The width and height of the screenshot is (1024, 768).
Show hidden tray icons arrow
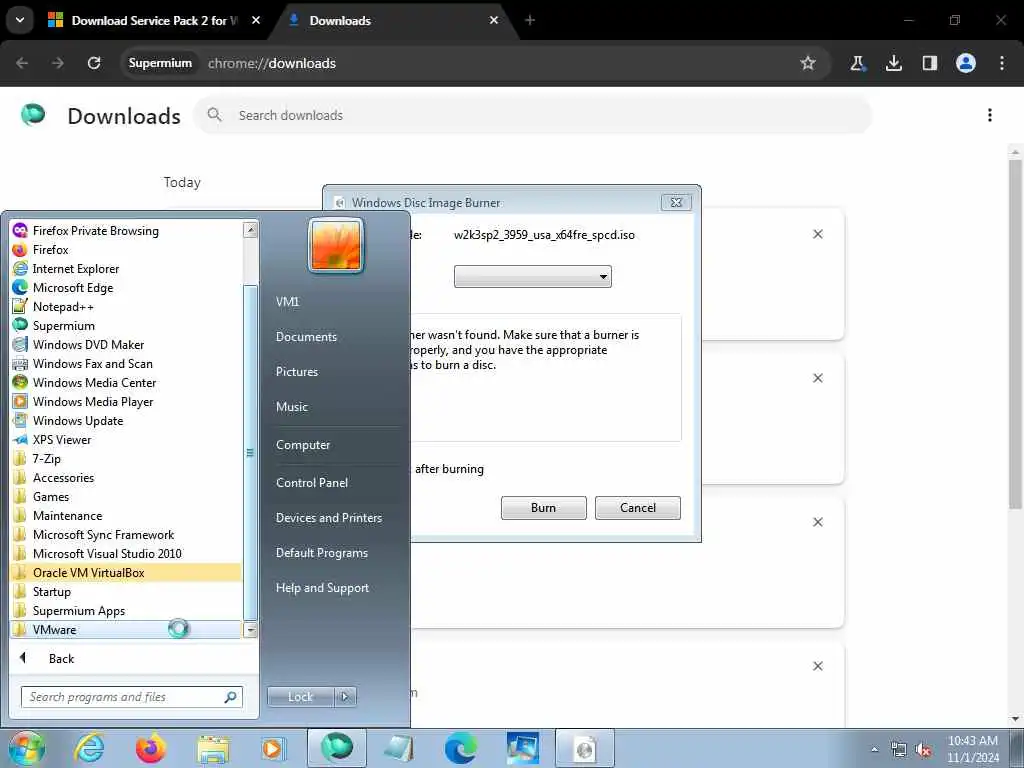click(x=874, y=749)
